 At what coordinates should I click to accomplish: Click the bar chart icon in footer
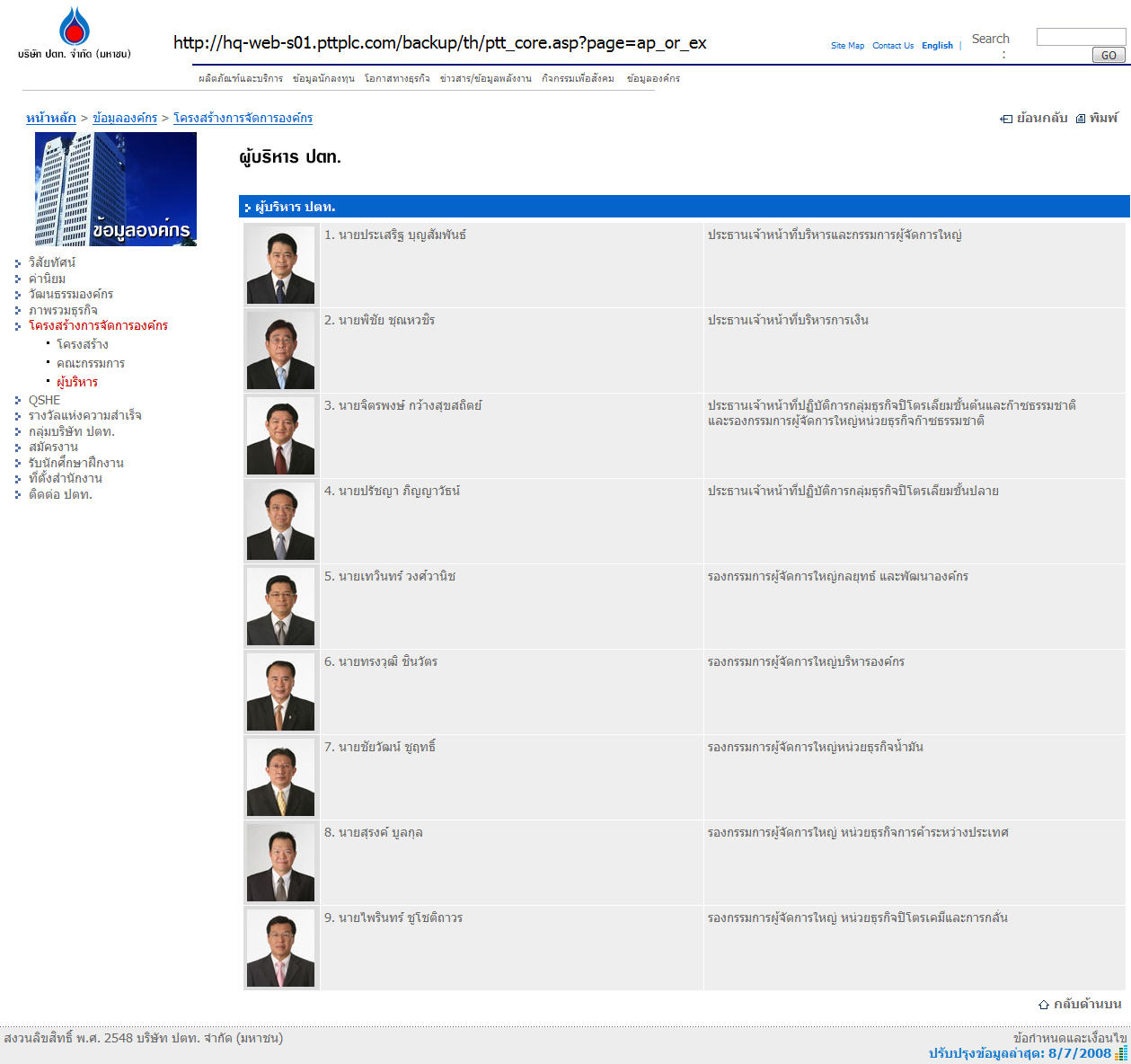1121,1053
